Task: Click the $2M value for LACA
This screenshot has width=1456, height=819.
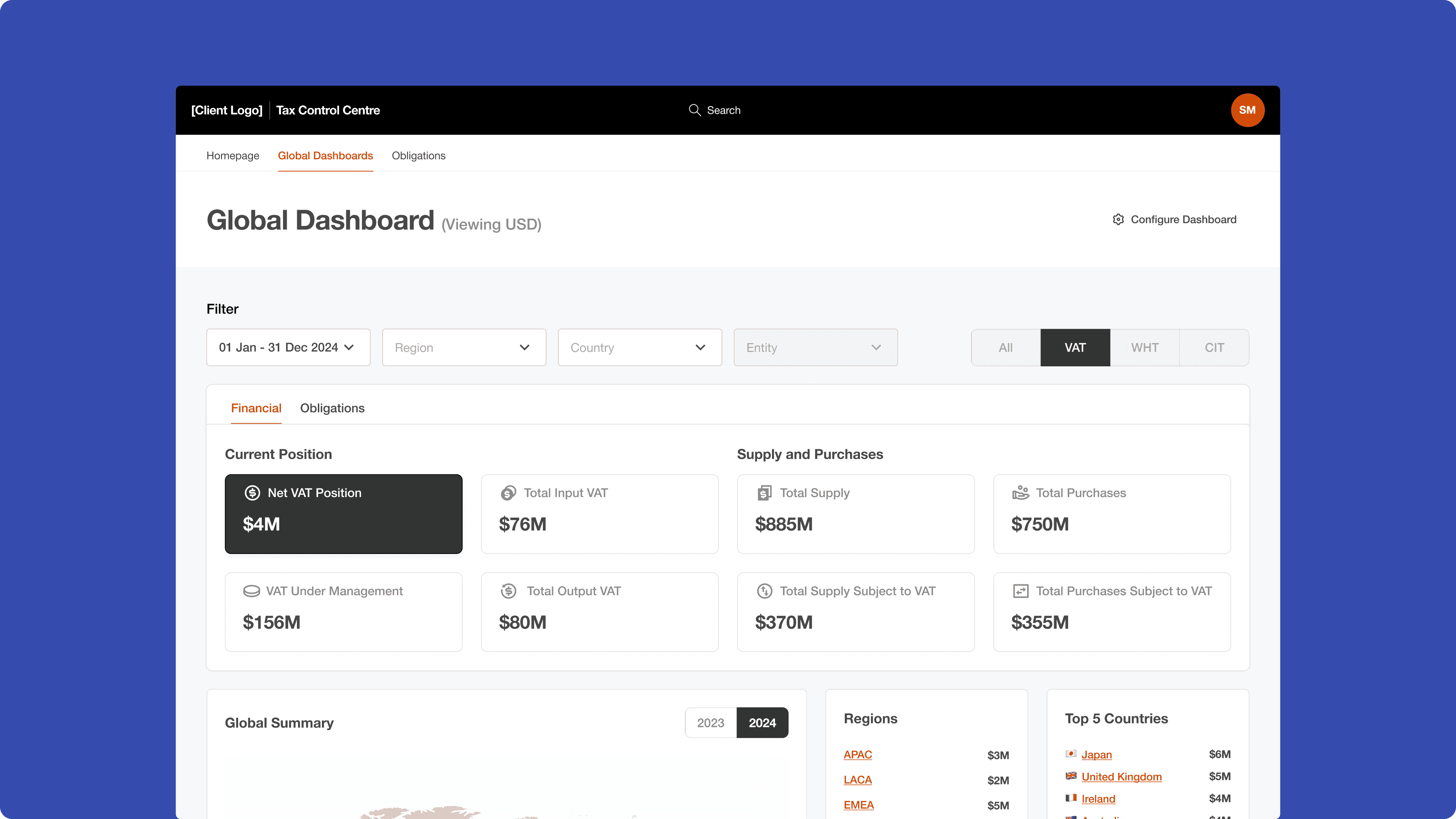Action: 998,780
